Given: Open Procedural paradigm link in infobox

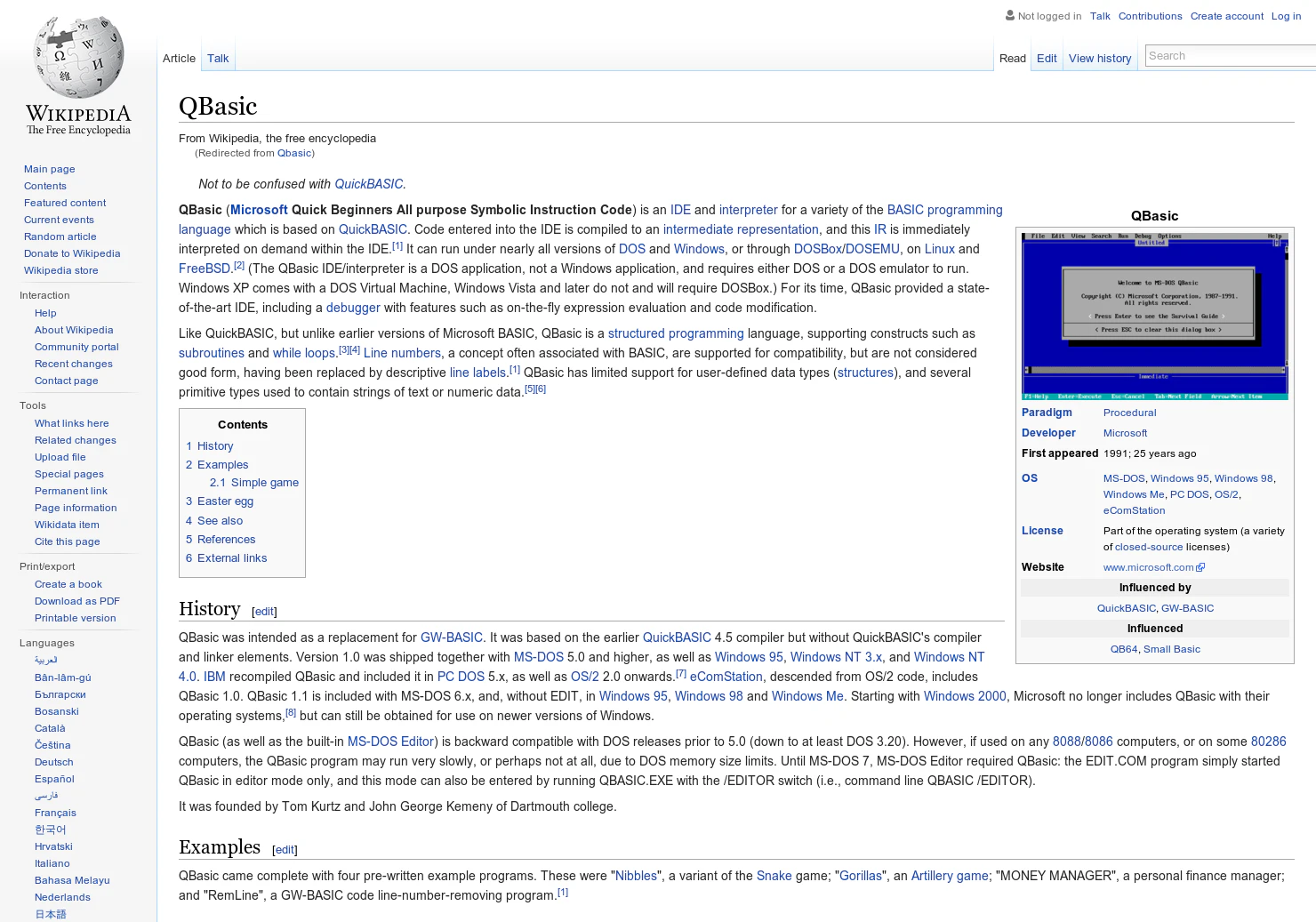Looking at the screenshot, I should click(x=1129, y=413).
